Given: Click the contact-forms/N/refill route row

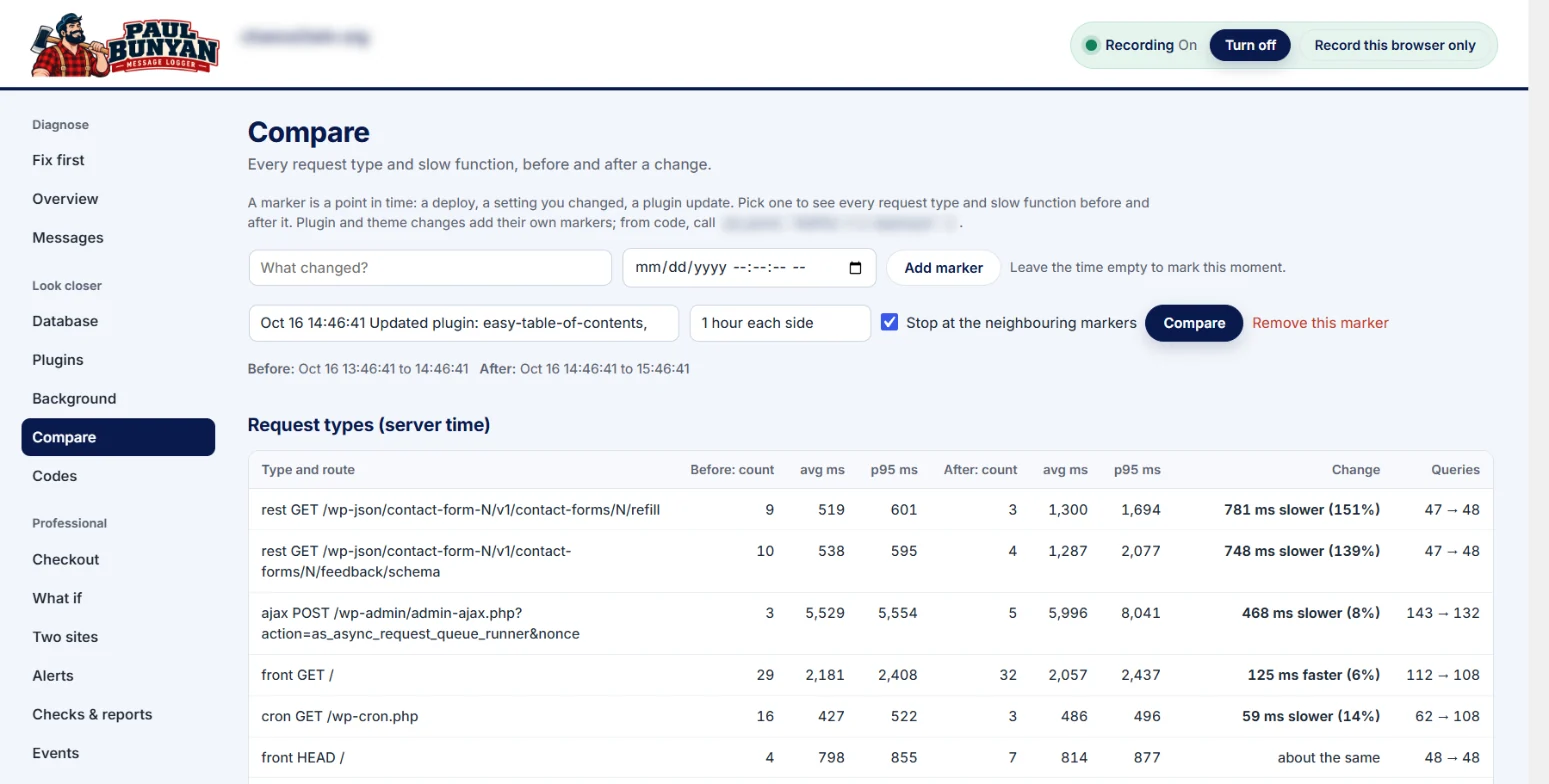Looking at the screenshot, I should click(x=870, y=510).
